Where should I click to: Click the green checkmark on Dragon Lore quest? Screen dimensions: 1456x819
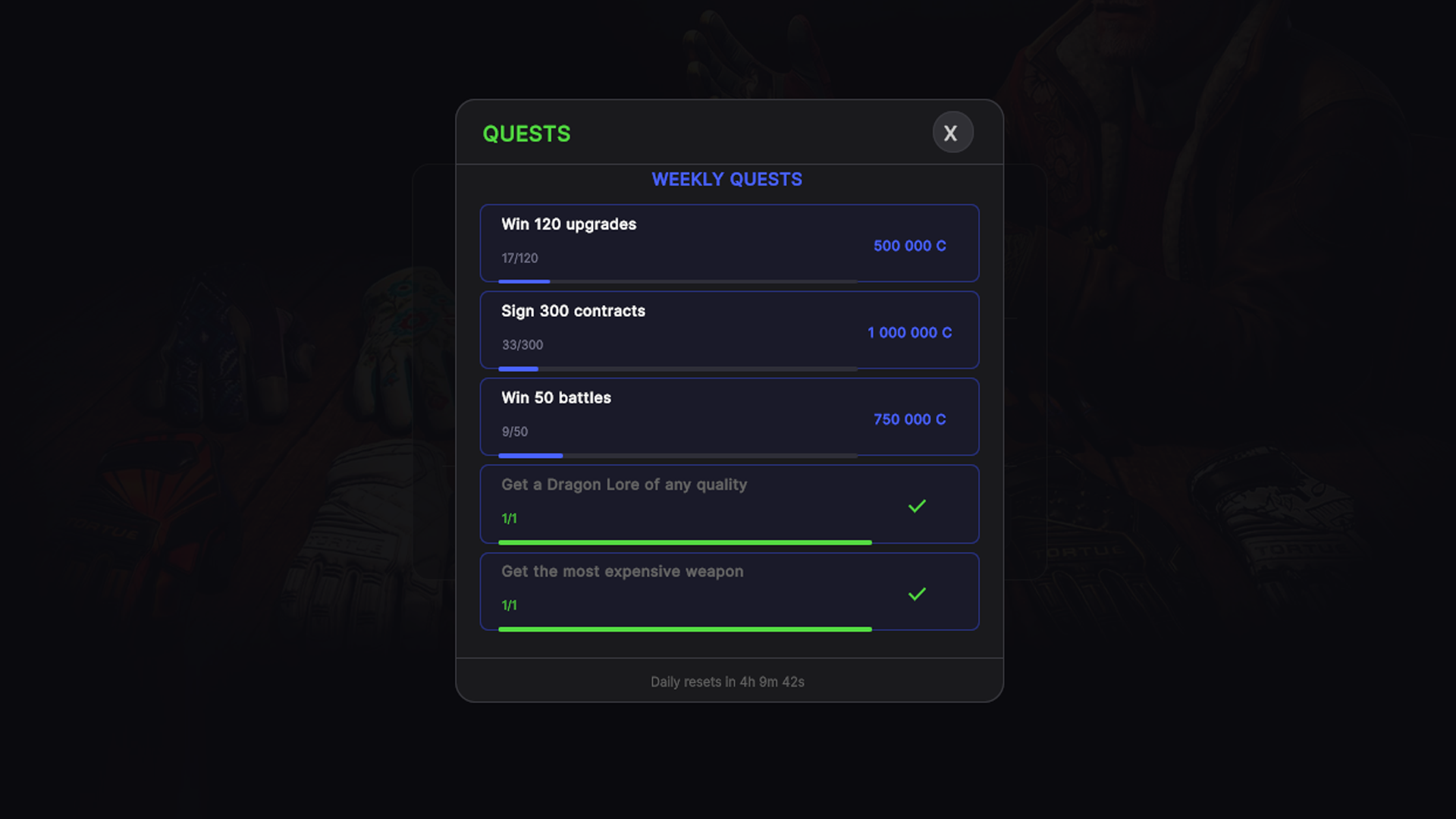(918, 505)
